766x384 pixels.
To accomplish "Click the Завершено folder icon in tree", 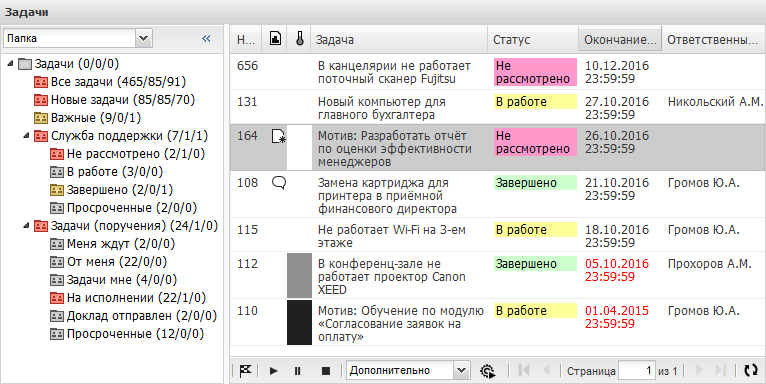I will pos(57,190).
